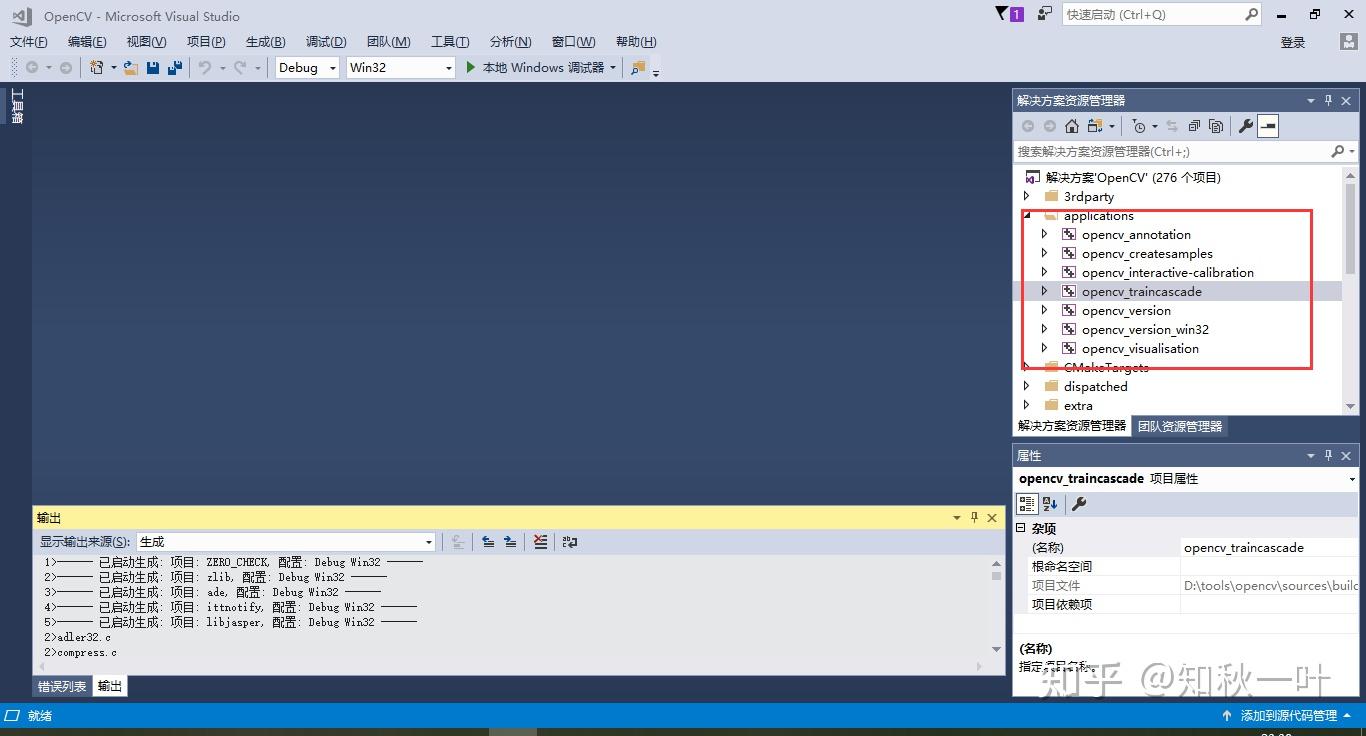The width and height of the screenshot is (1366, 736).
Task: Click Go to Previous Message in Output
Action: pos(488,542)
